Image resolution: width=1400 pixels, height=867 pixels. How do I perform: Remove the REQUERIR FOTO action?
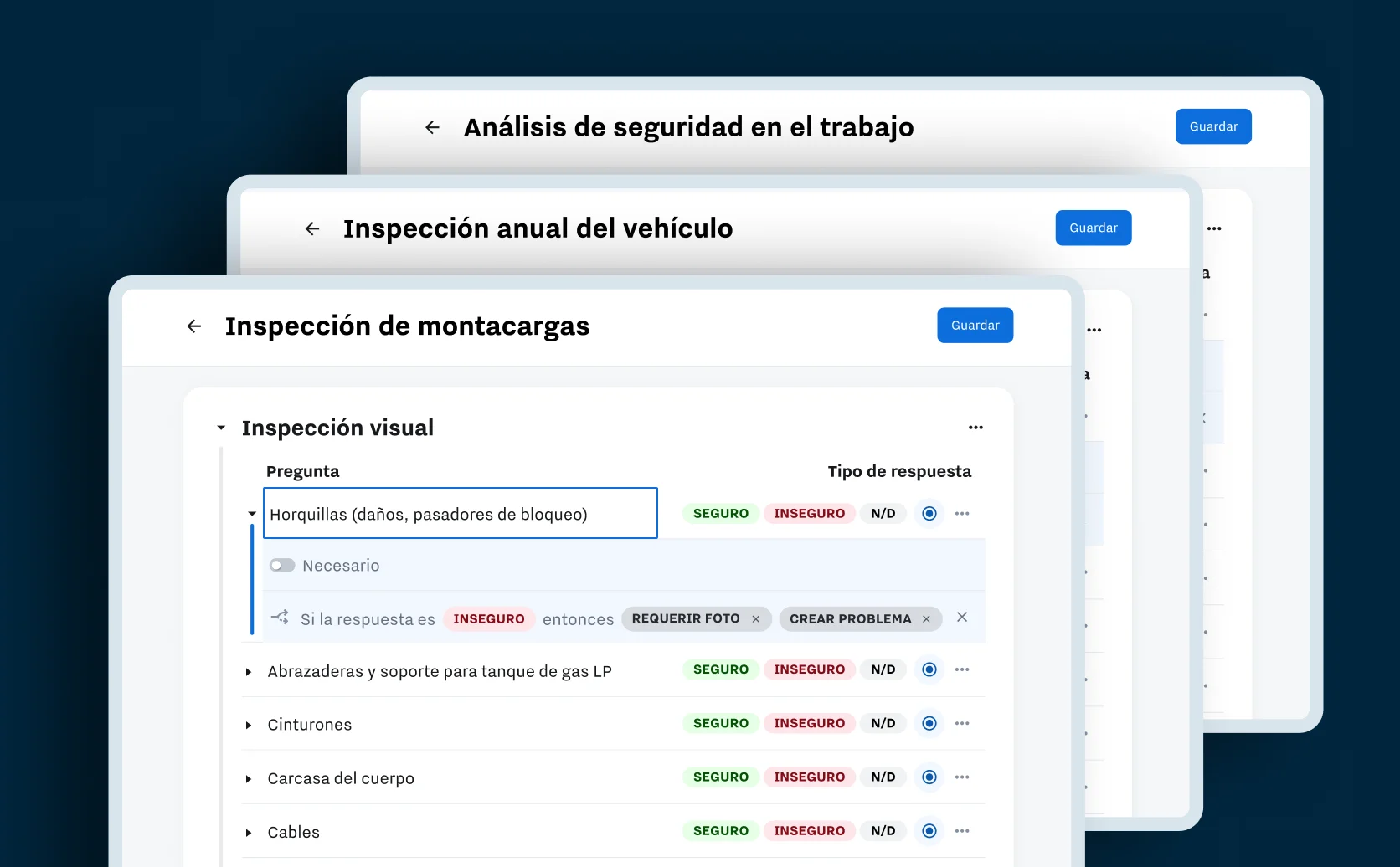click(x=756, y=619)
